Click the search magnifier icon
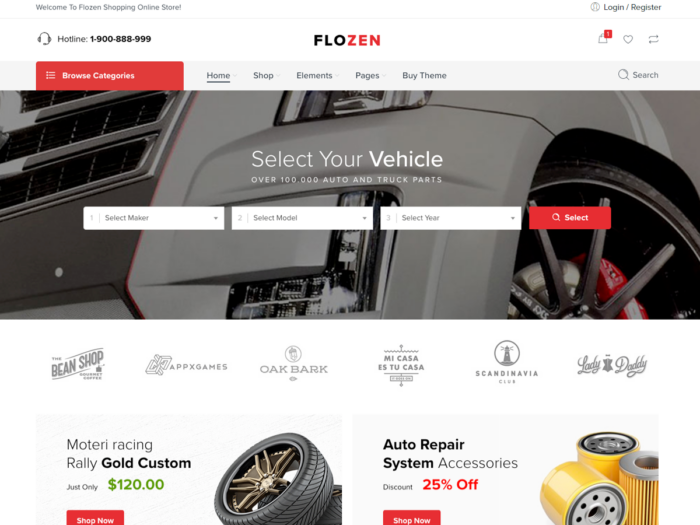The image size is (700, 525). (x=623, y=75)
